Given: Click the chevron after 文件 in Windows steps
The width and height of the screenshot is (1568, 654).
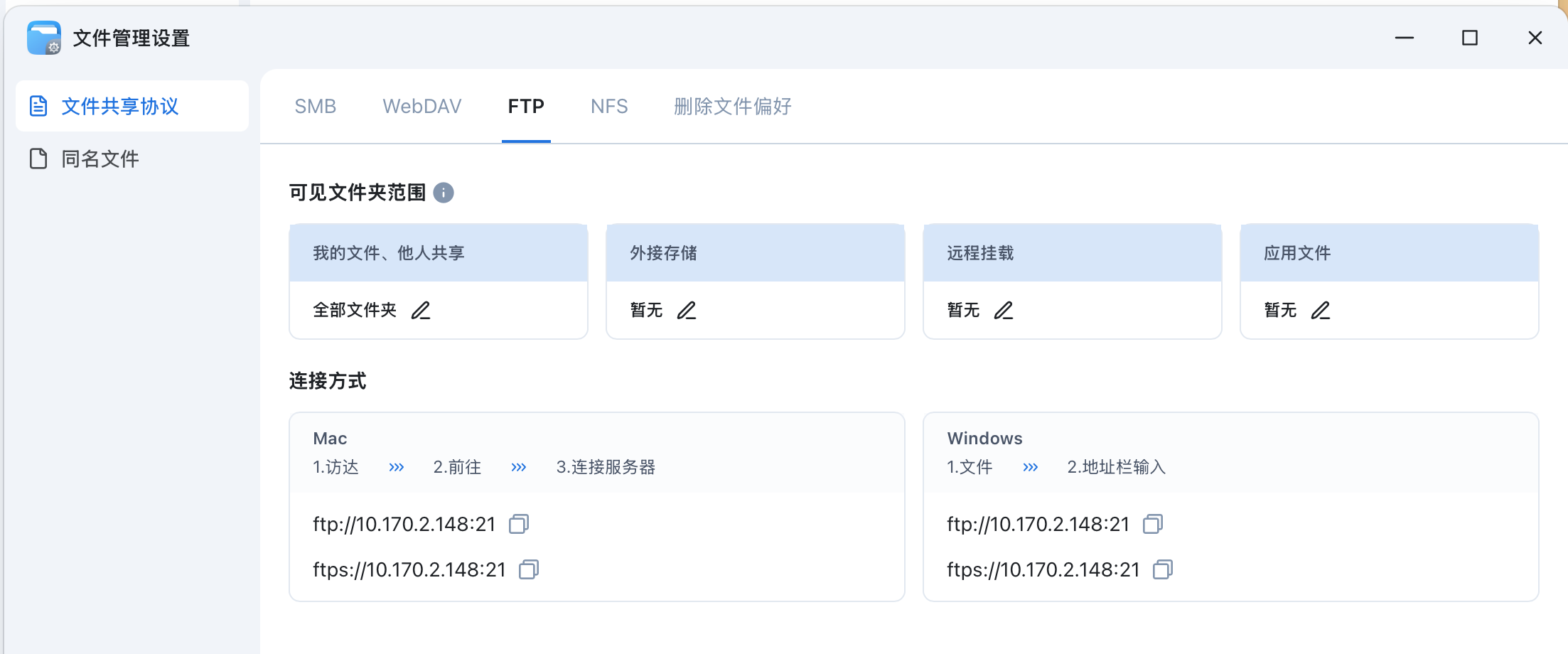Looking at the screenshot, I should [x=1029, y=467].
